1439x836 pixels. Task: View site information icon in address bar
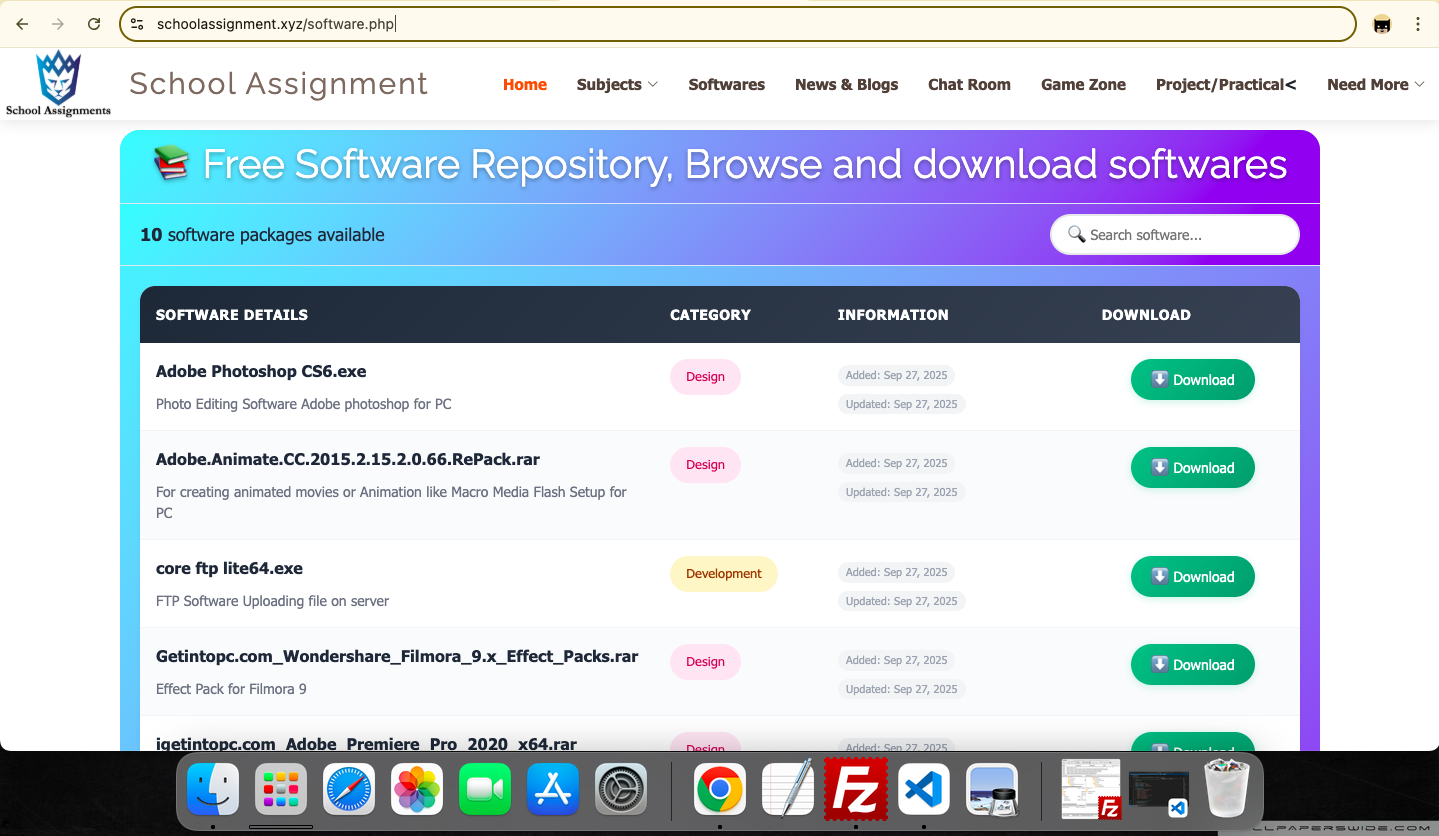click(x=138, y=24)
